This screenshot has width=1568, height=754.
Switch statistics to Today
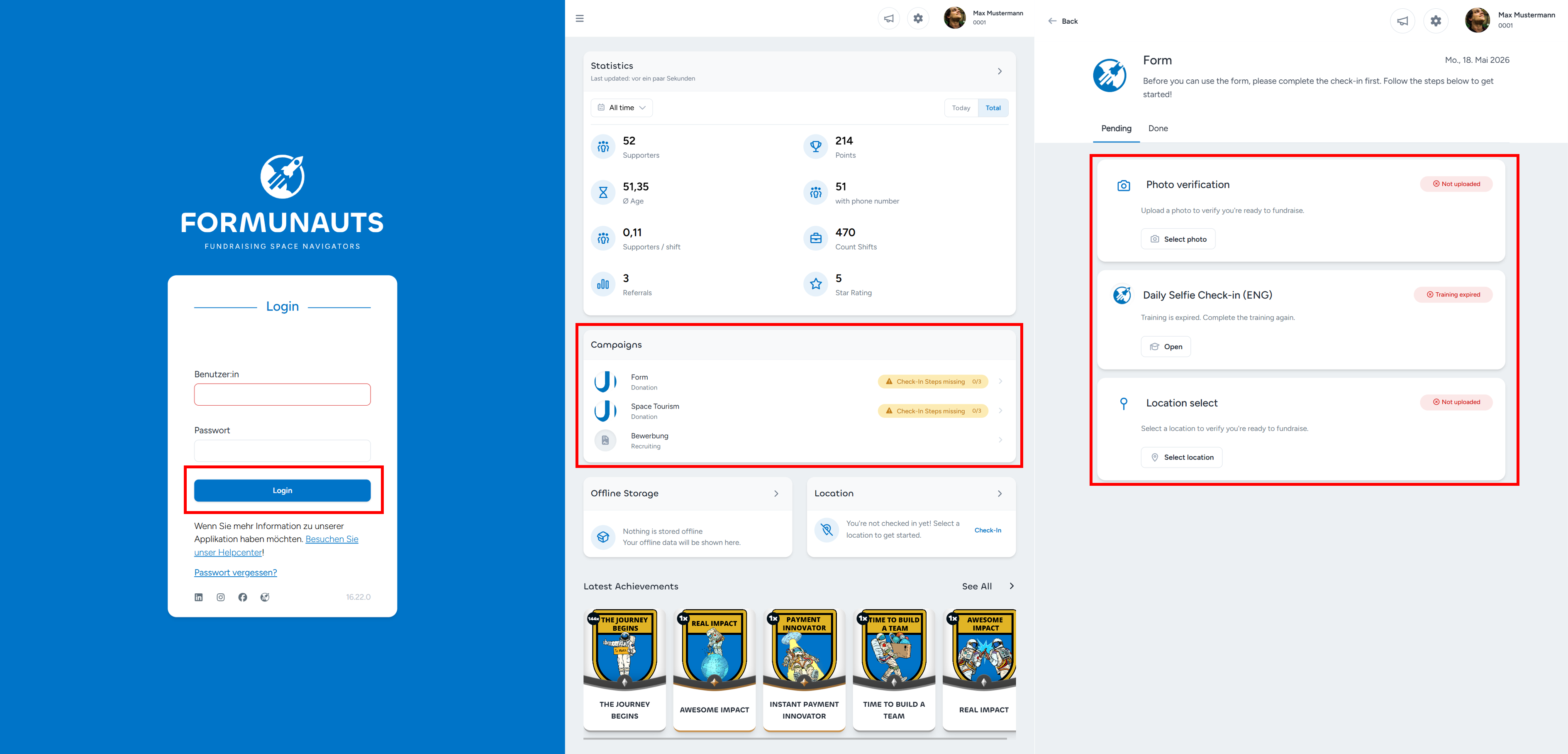[x=961, y=108]
